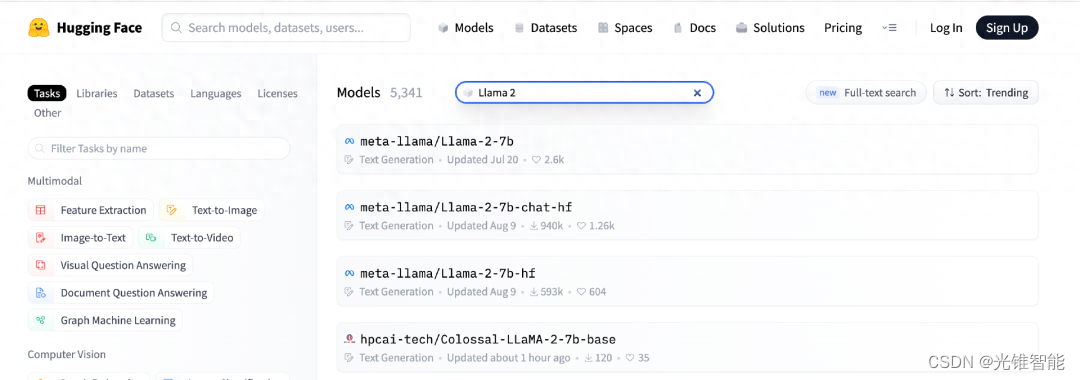1080x380 pixels.
Task: Click download icon on Llama-2-7b-hf row
Action: 534,292
